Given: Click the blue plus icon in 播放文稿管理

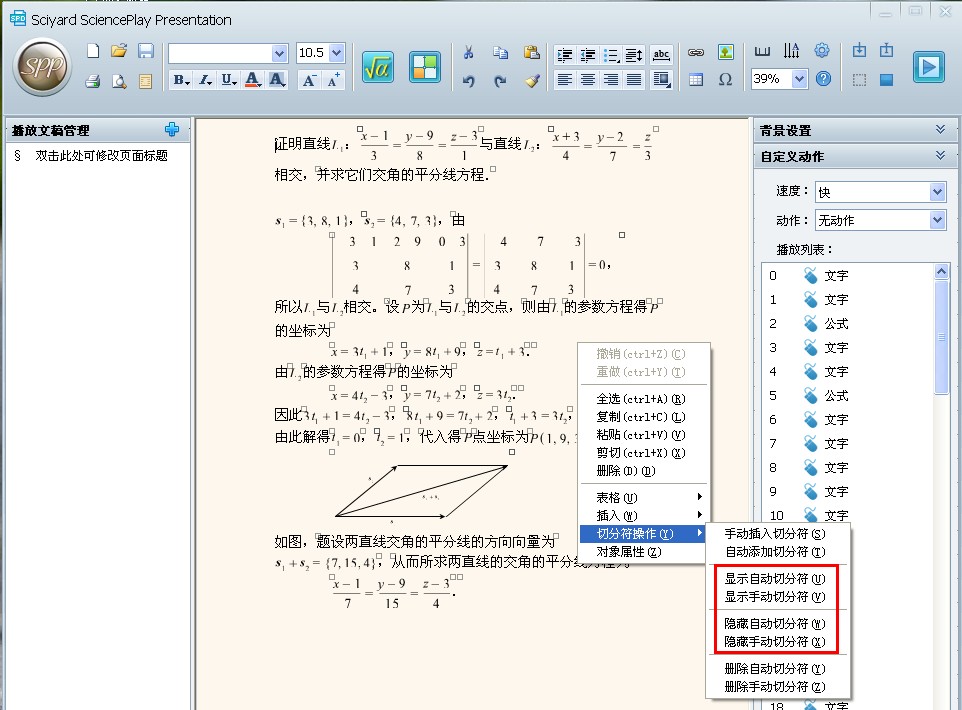Looking at the screenshot, I should tap(172, 129).
